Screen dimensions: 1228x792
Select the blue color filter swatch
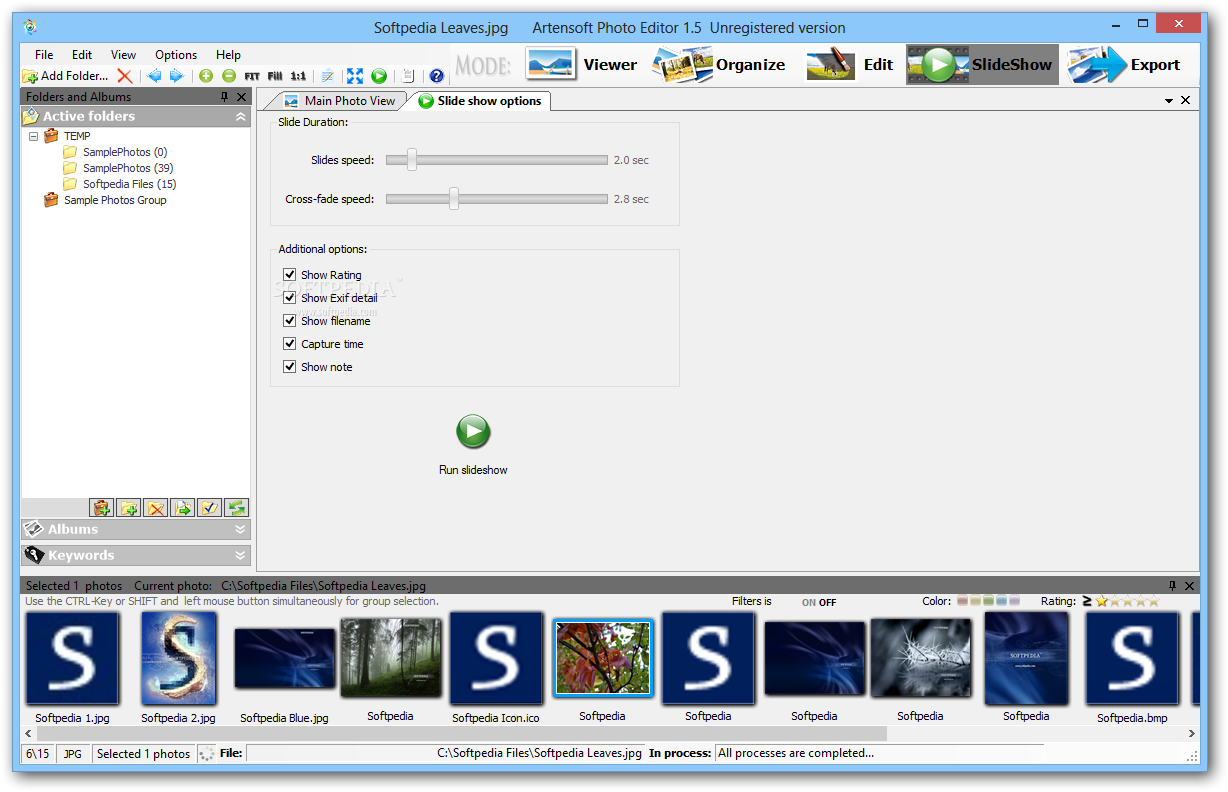point(1002,601)
